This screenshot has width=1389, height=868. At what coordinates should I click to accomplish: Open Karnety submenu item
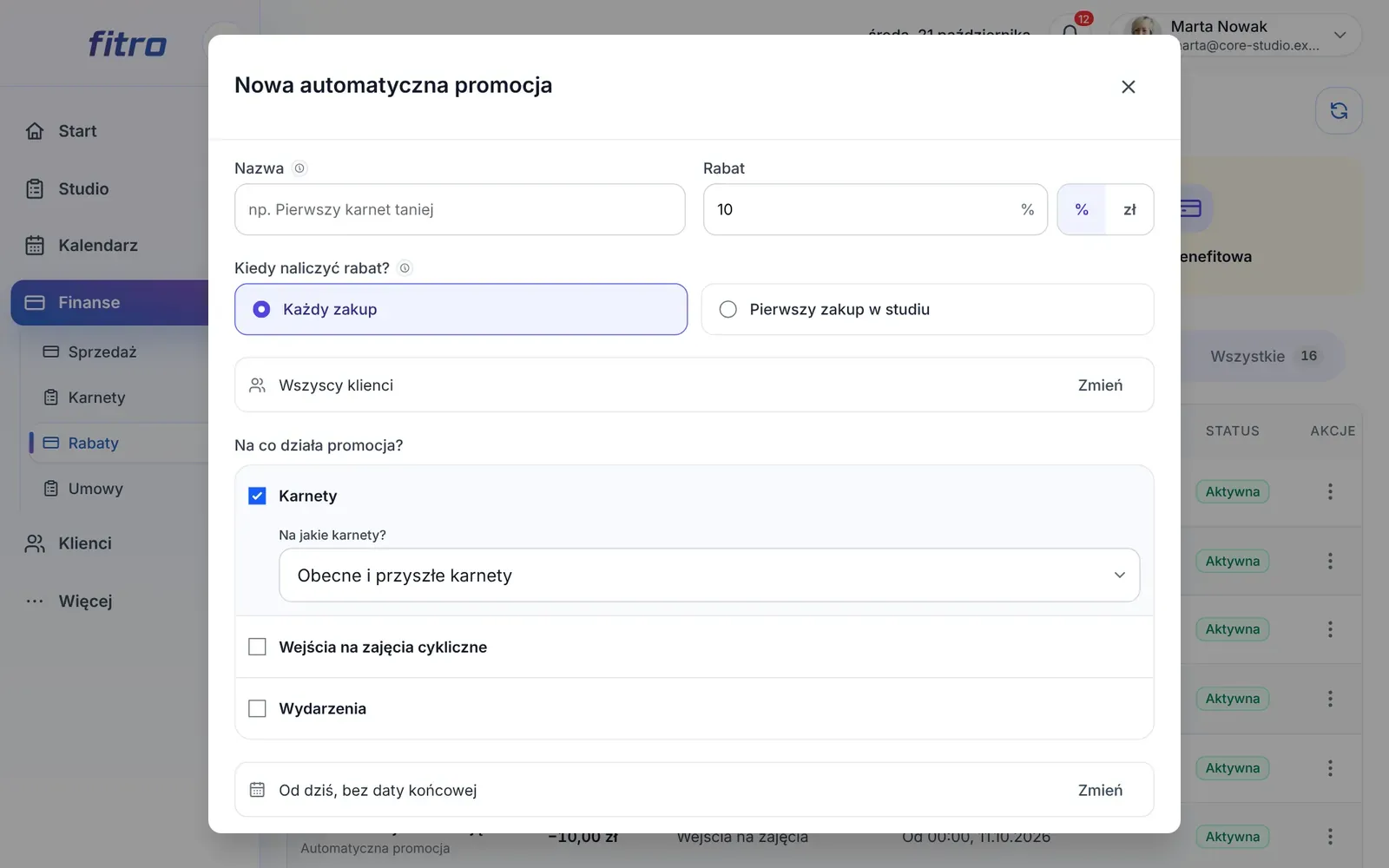pyautogui.click(x=96, y=398)
